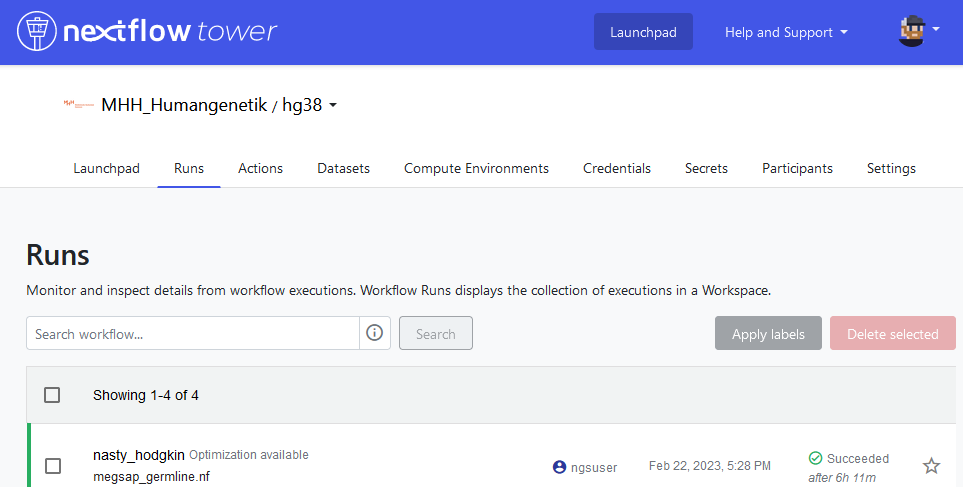This screenshot has width=963, height=487.
Task: Check the nasty_hodgkin run checkbox
Action: (53, 466)
